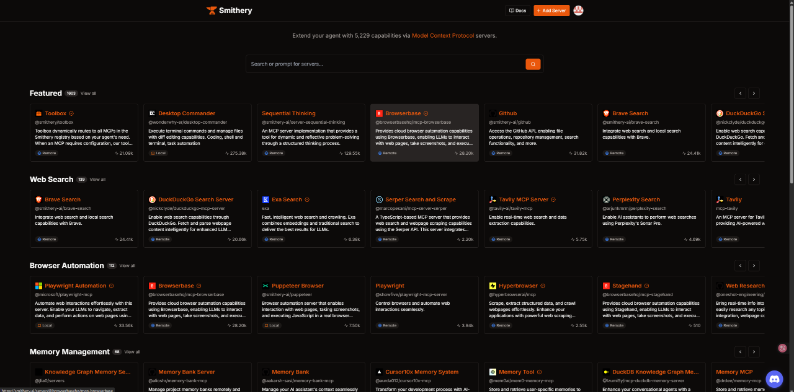Click the Serper Search and Scrape icon
794x392 pixels.
[379, 200]
